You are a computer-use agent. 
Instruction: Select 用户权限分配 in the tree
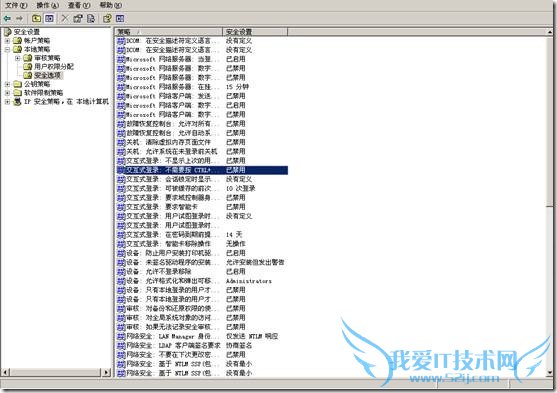coord(54,66)
